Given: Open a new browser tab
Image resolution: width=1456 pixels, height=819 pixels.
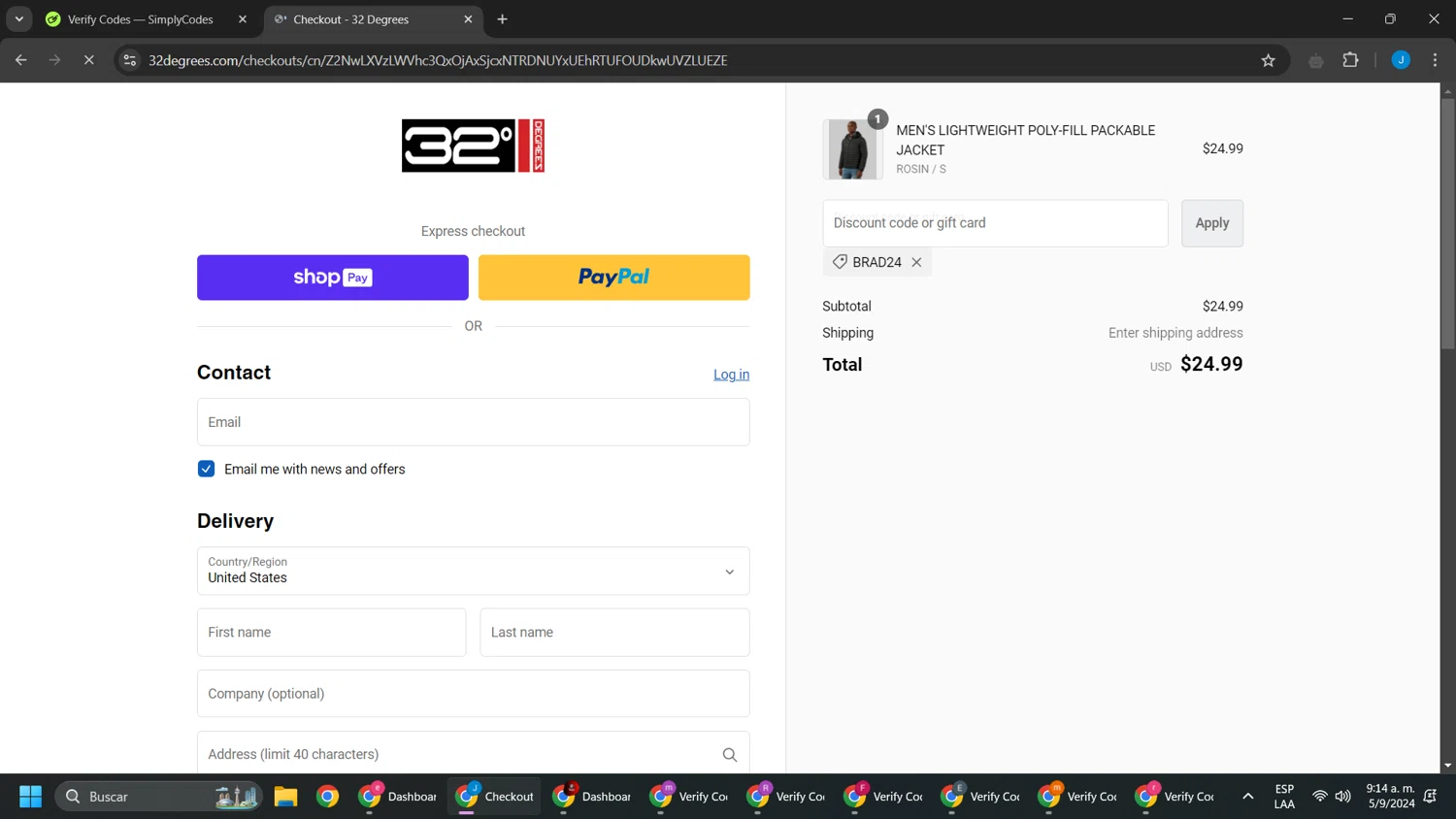Looking at the screenshot, I should [x=502, y=19].
